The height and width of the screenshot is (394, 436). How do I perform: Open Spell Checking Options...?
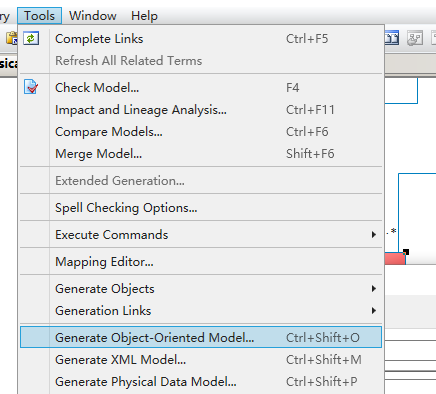[201, 208]
